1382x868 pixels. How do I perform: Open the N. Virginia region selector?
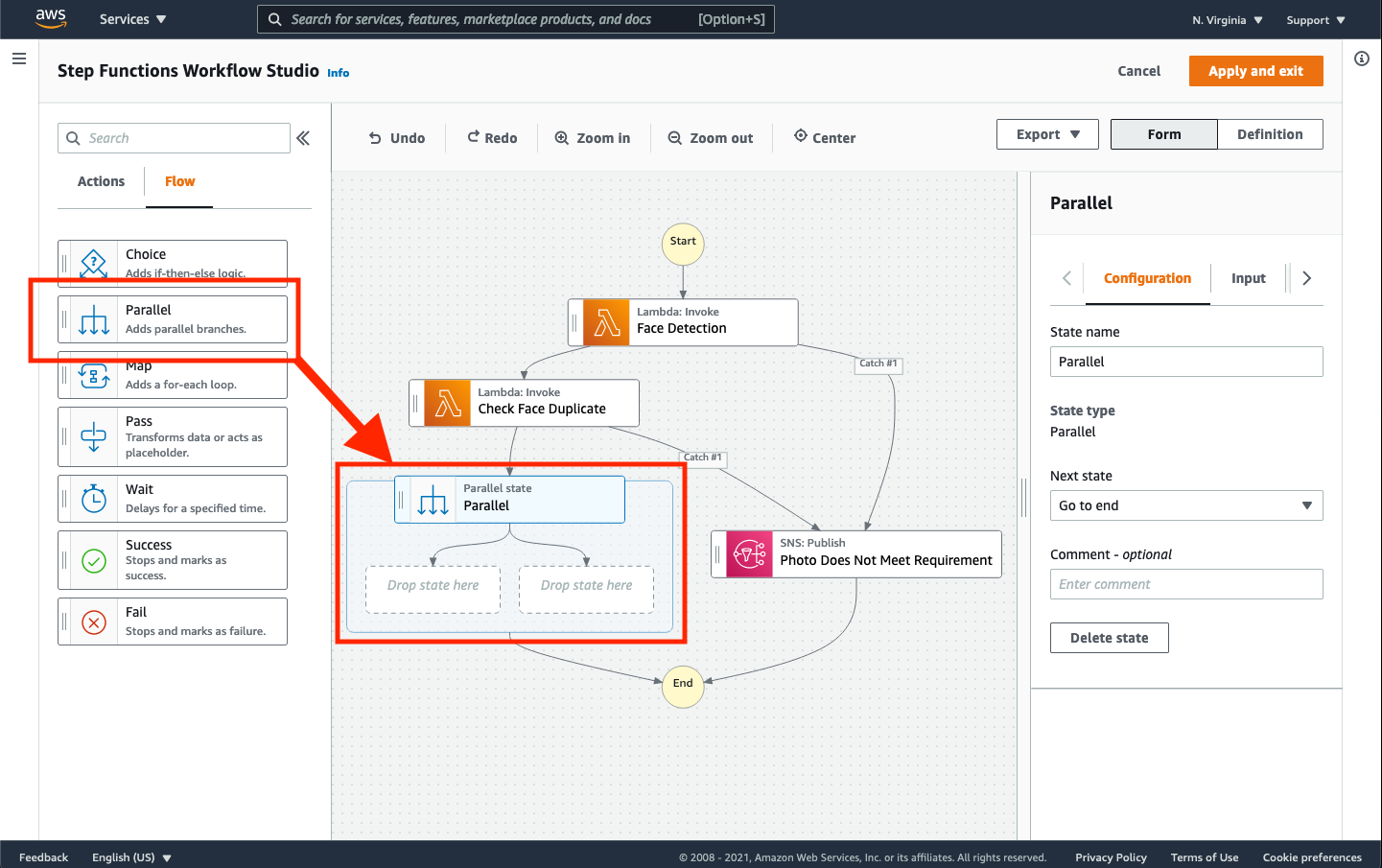pos(1228,20)
